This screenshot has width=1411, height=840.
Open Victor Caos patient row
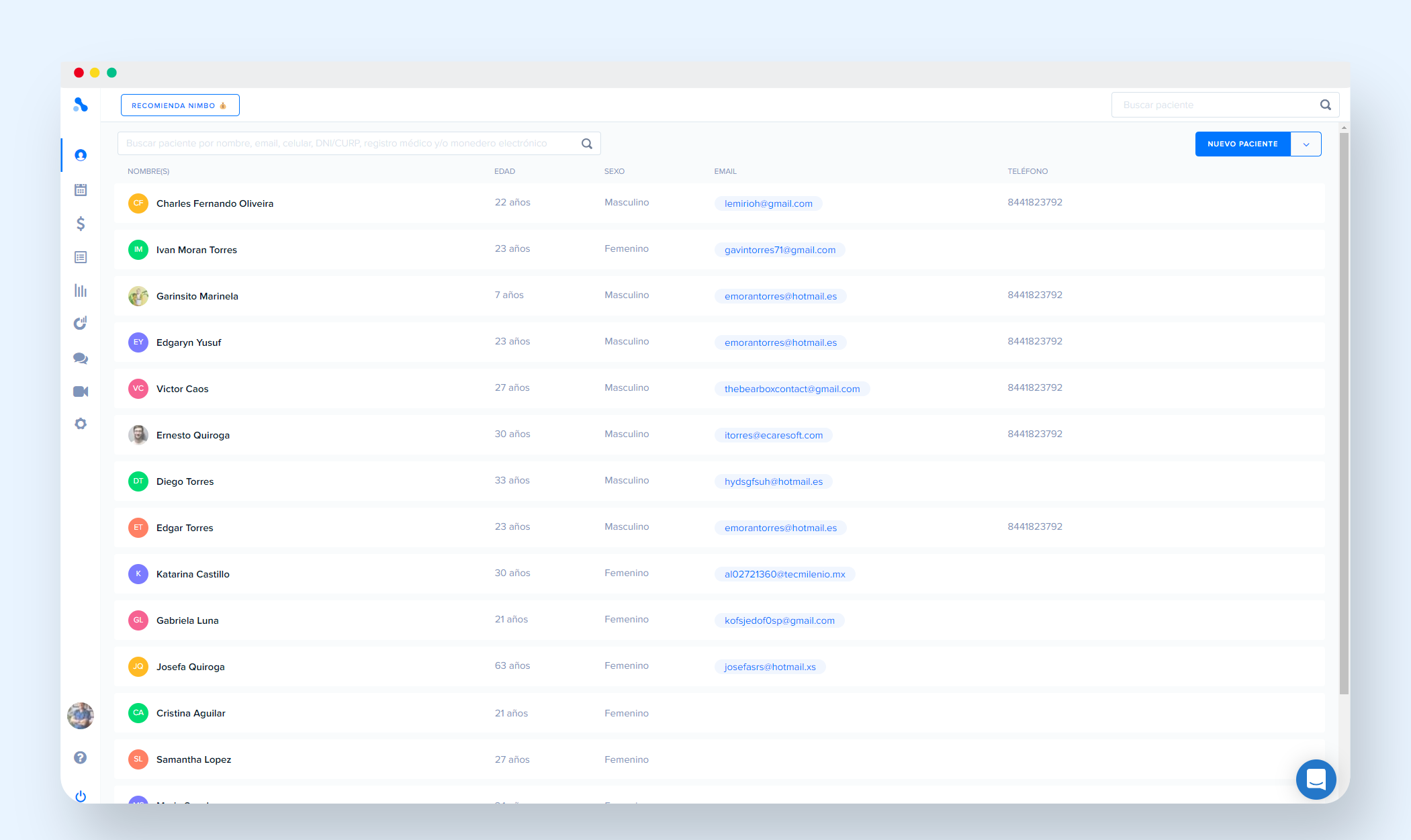pyautogui.click(x=183, y=389)
